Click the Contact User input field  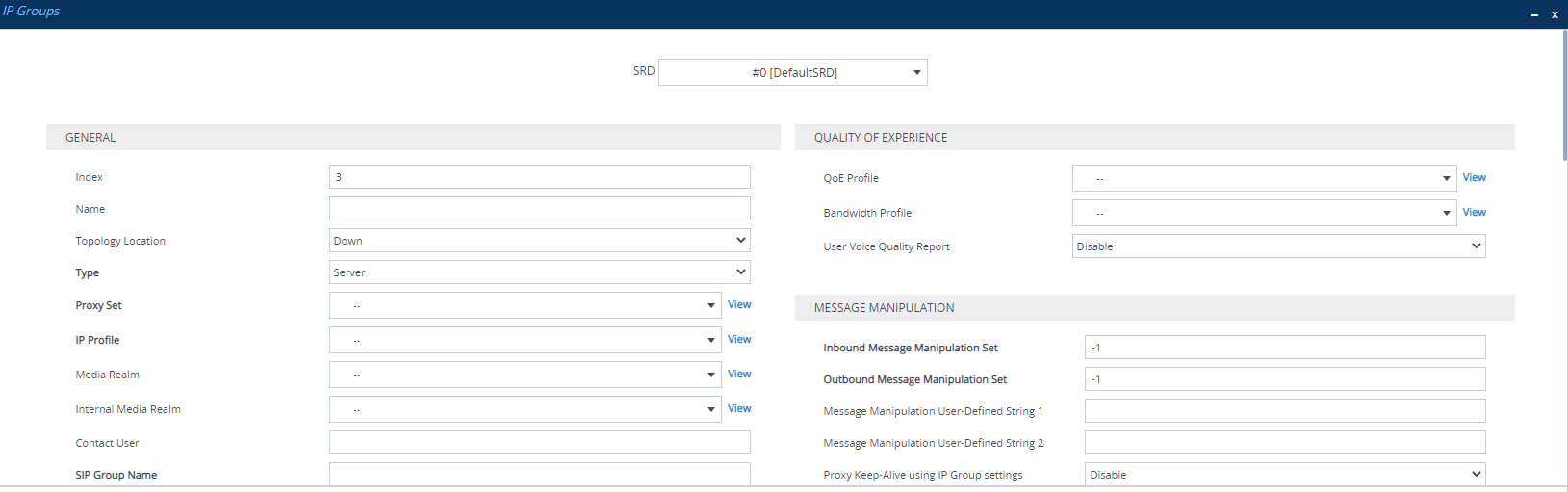(539, 443)
